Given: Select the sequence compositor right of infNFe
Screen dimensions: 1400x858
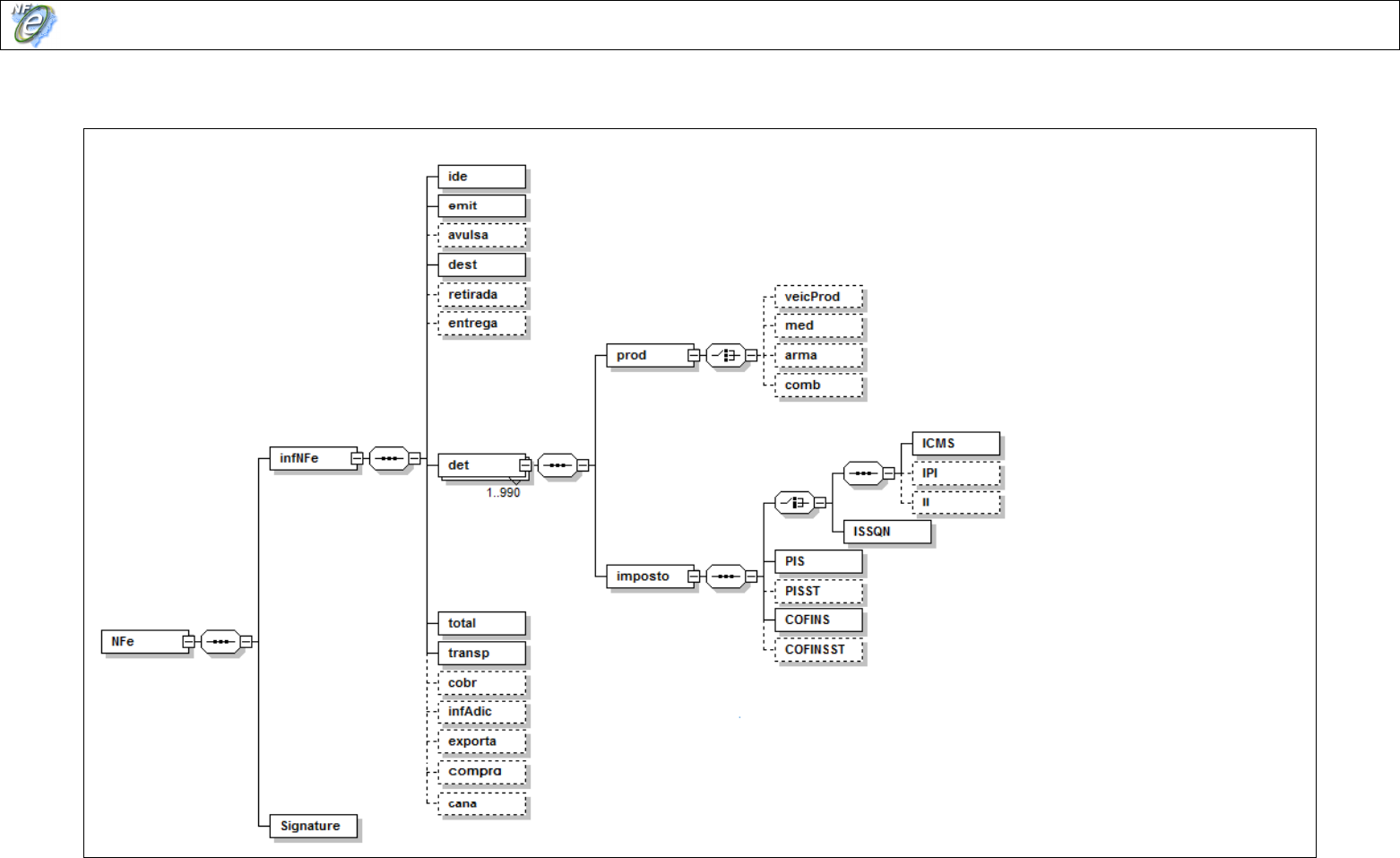Looking at the screenshot, I should click(x=388, y=458).
